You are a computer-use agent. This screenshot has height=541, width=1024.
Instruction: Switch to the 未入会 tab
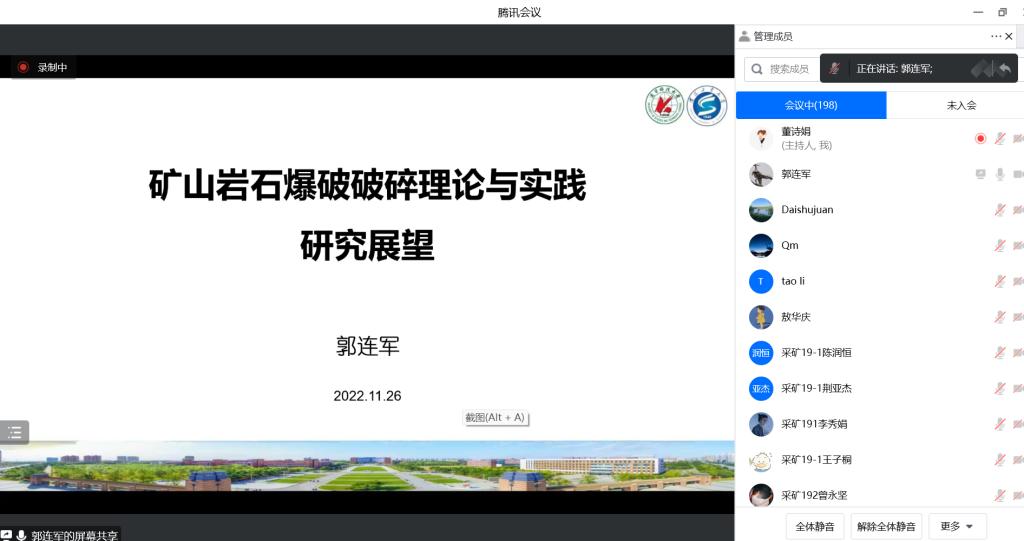[961, 105]
